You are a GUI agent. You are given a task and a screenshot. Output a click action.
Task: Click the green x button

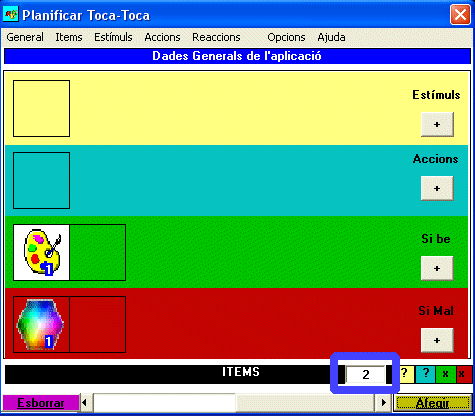(445, 374)
